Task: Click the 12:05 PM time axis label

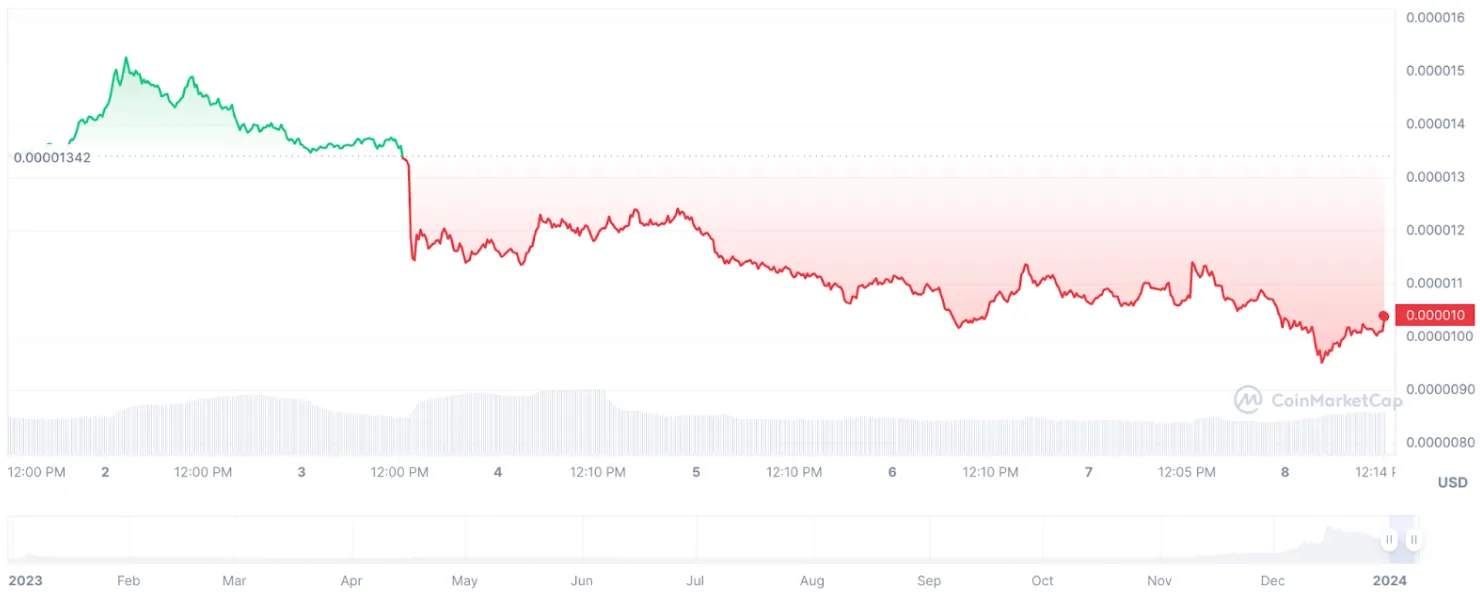Action: (x=1187, y=472)
